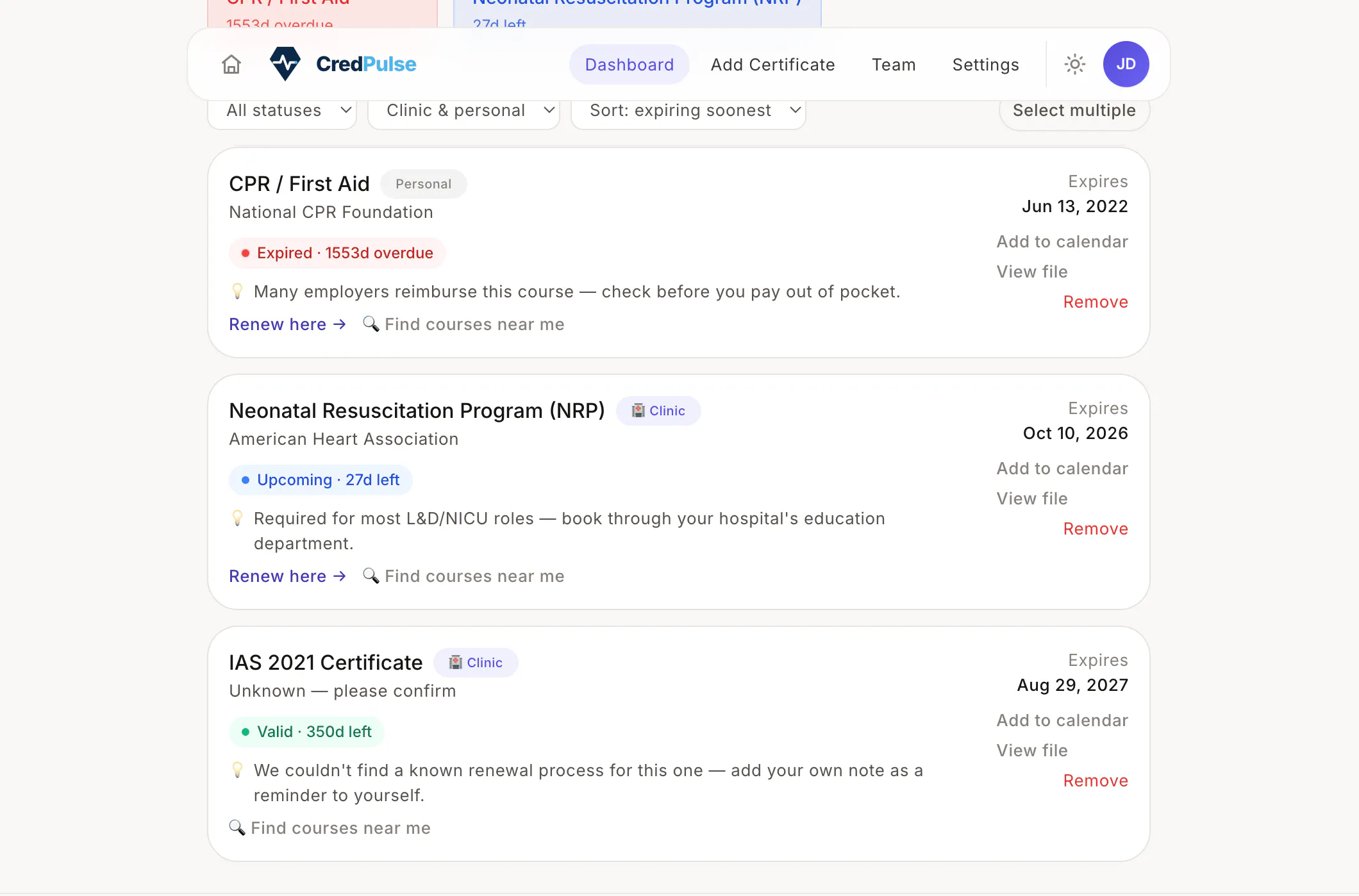Viewport: 1359px width, 896px height.
Task: View file for Neonatal Resuscitation Program
Action: click(1032, 499)
